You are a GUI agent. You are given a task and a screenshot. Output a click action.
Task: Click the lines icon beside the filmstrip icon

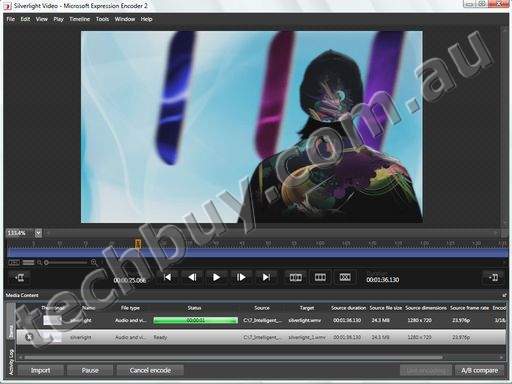pos(28,263)
